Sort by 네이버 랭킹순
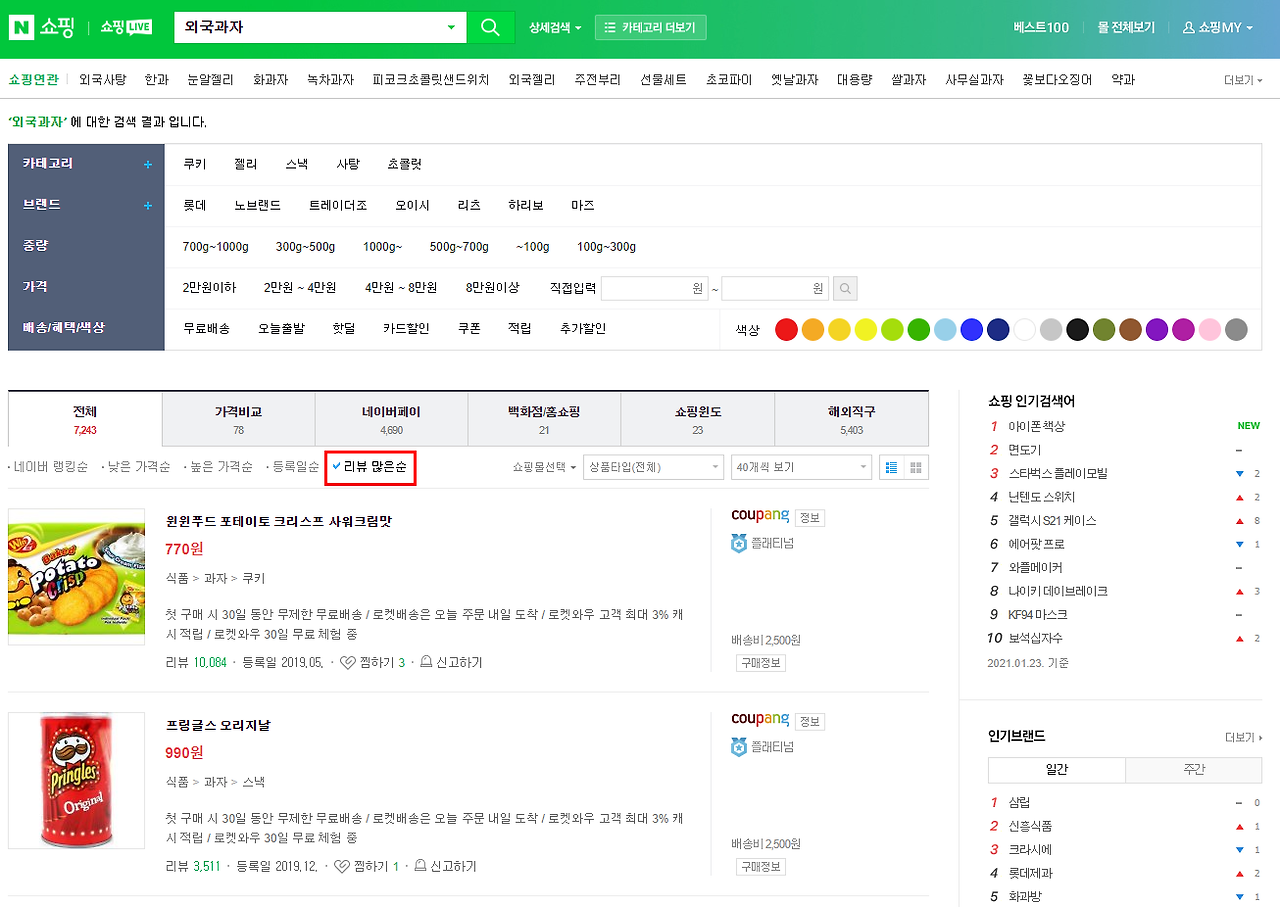The width and height of the screenshot is (1280, 907). coord(49,467)
